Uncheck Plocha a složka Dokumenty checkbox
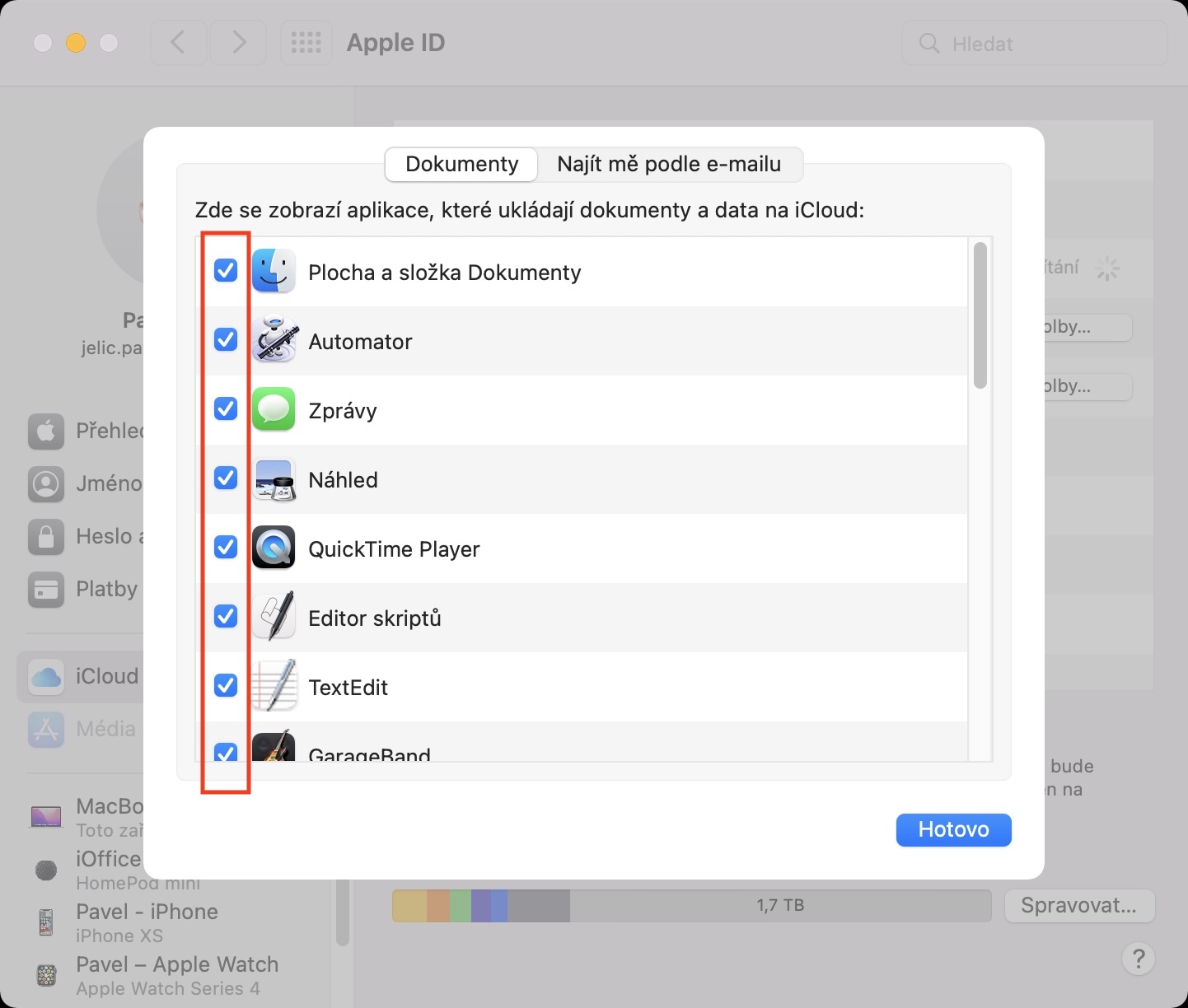This screenshot has height=1008, width=1188. (226, 270)
